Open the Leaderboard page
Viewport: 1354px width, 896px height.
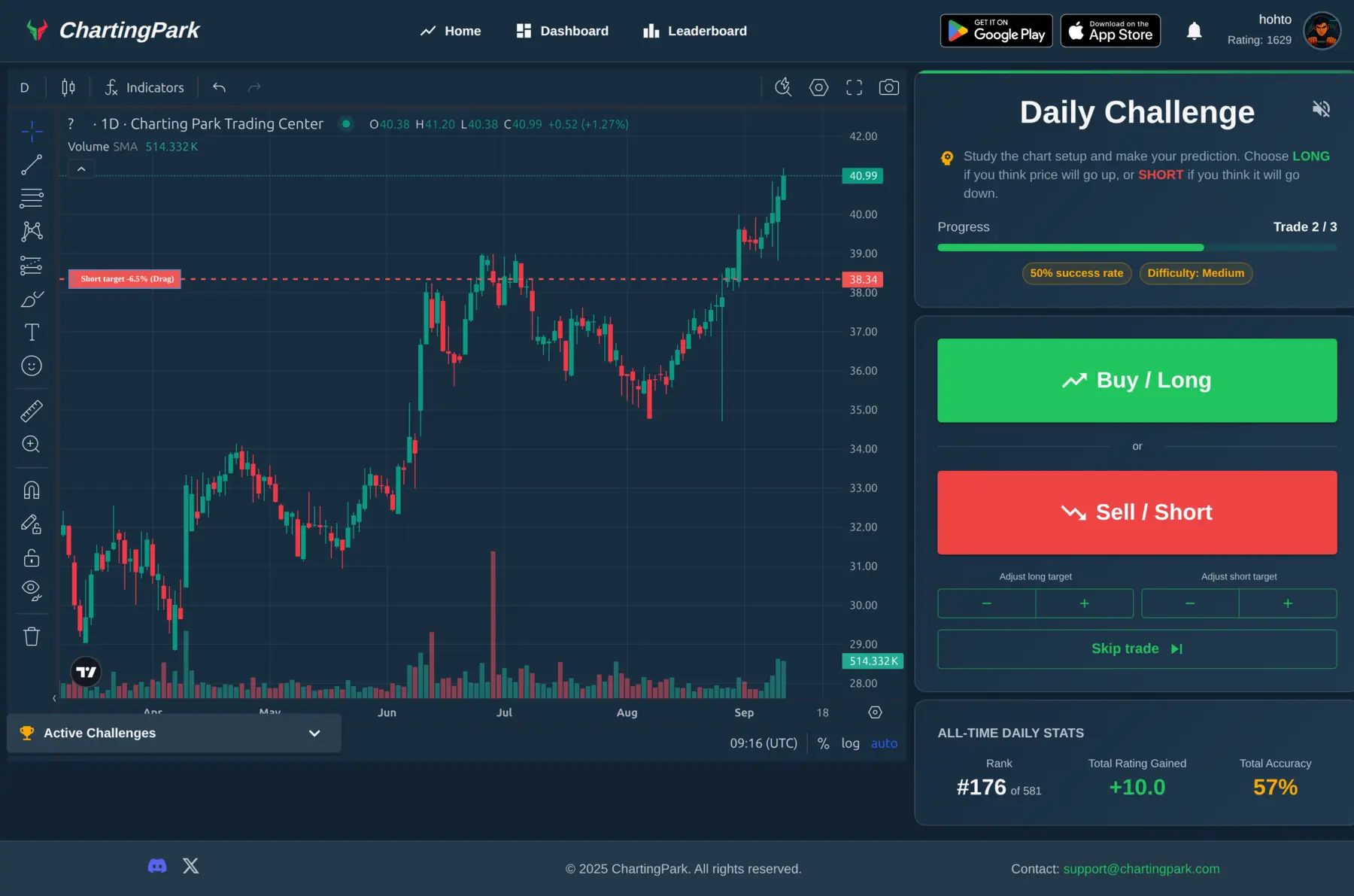695,31
